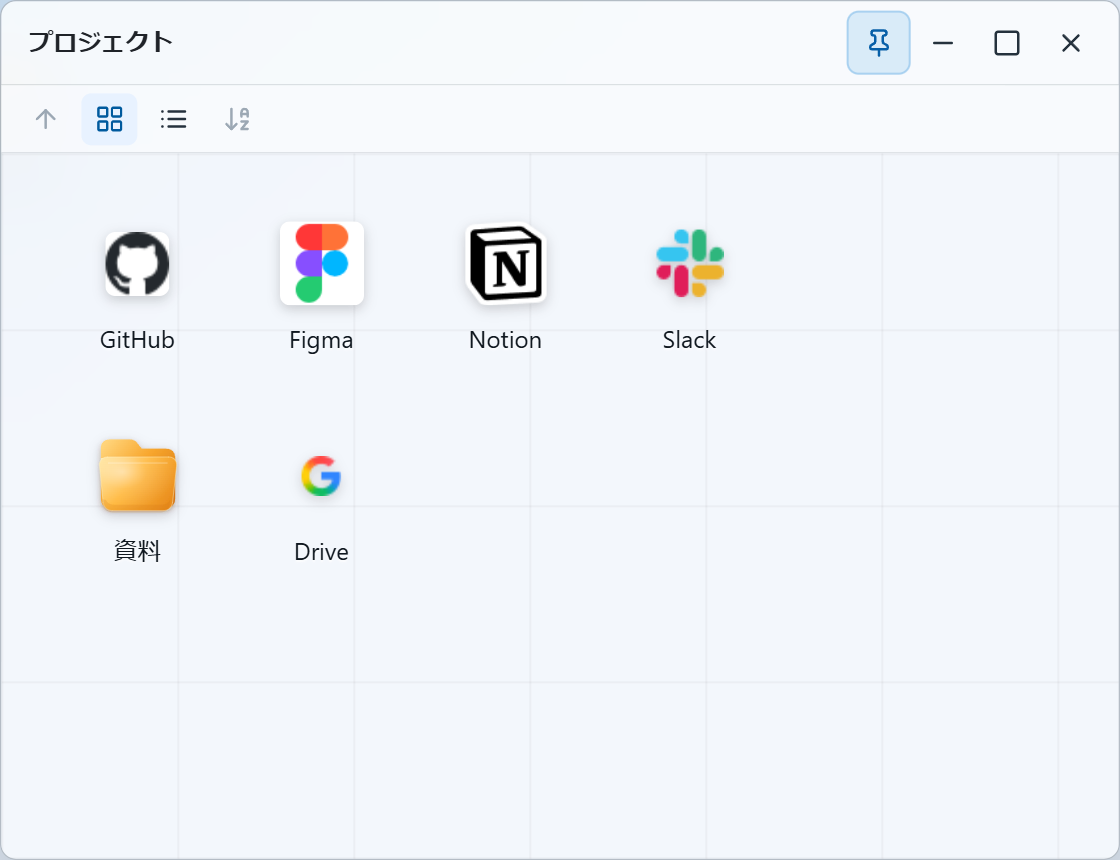
Task: Select the 資料 label text
Action: 137,551
